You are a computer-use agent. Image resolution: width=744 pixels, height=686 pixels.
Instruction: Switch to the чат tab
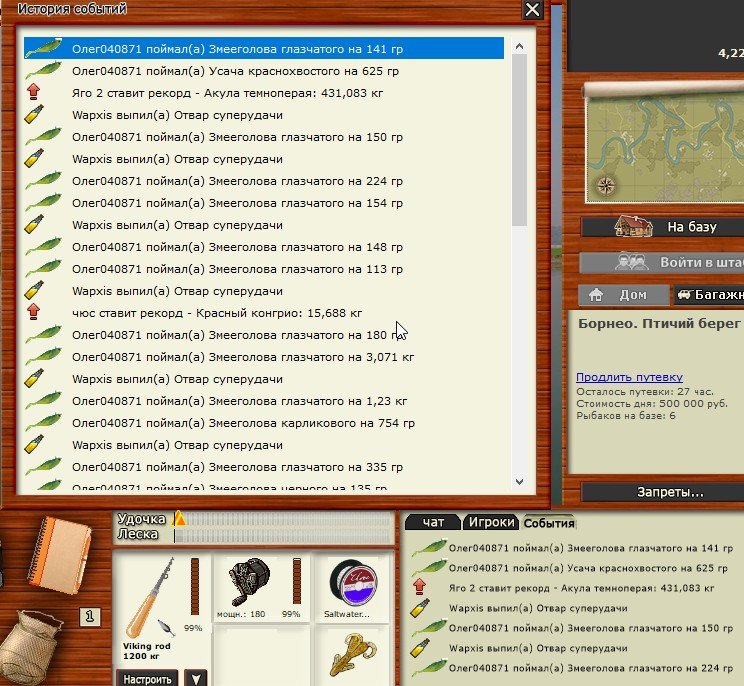433,522
